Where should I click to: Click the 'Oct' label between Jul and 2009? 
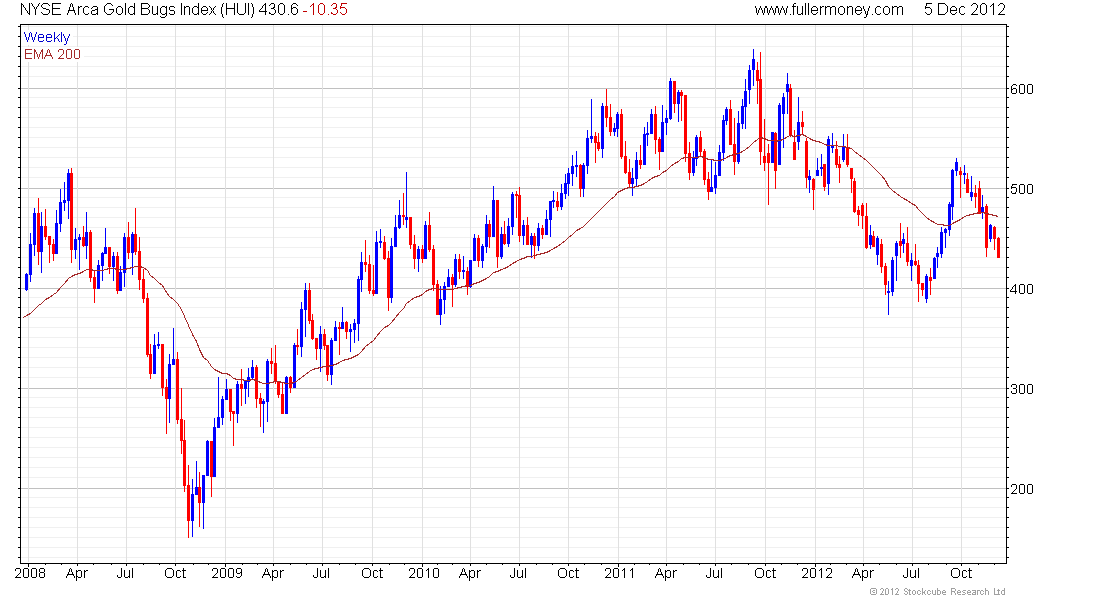tap(175, 573)
